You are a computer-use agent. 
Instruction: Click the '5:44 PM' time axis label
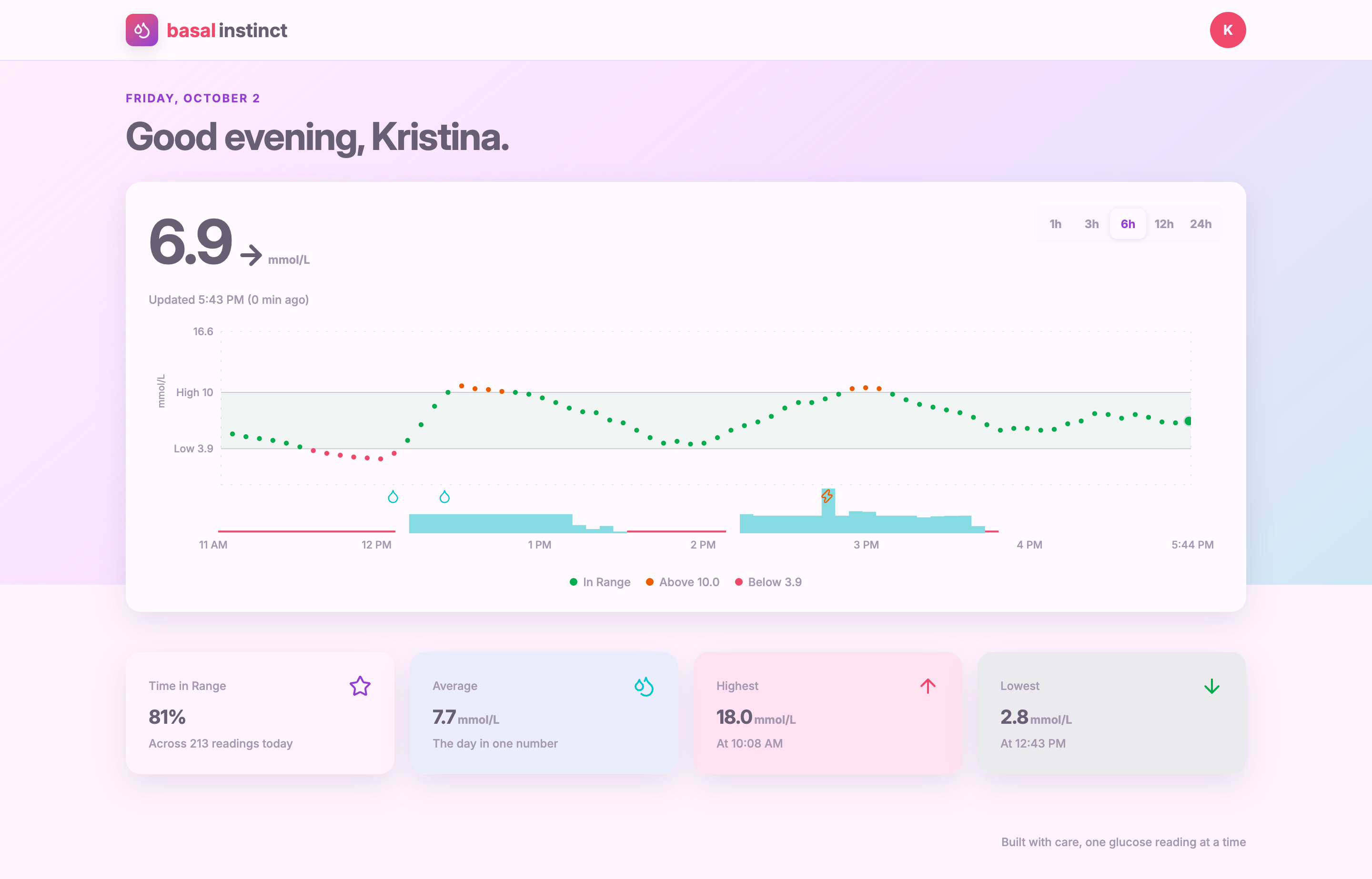(x=1192, y=545)
